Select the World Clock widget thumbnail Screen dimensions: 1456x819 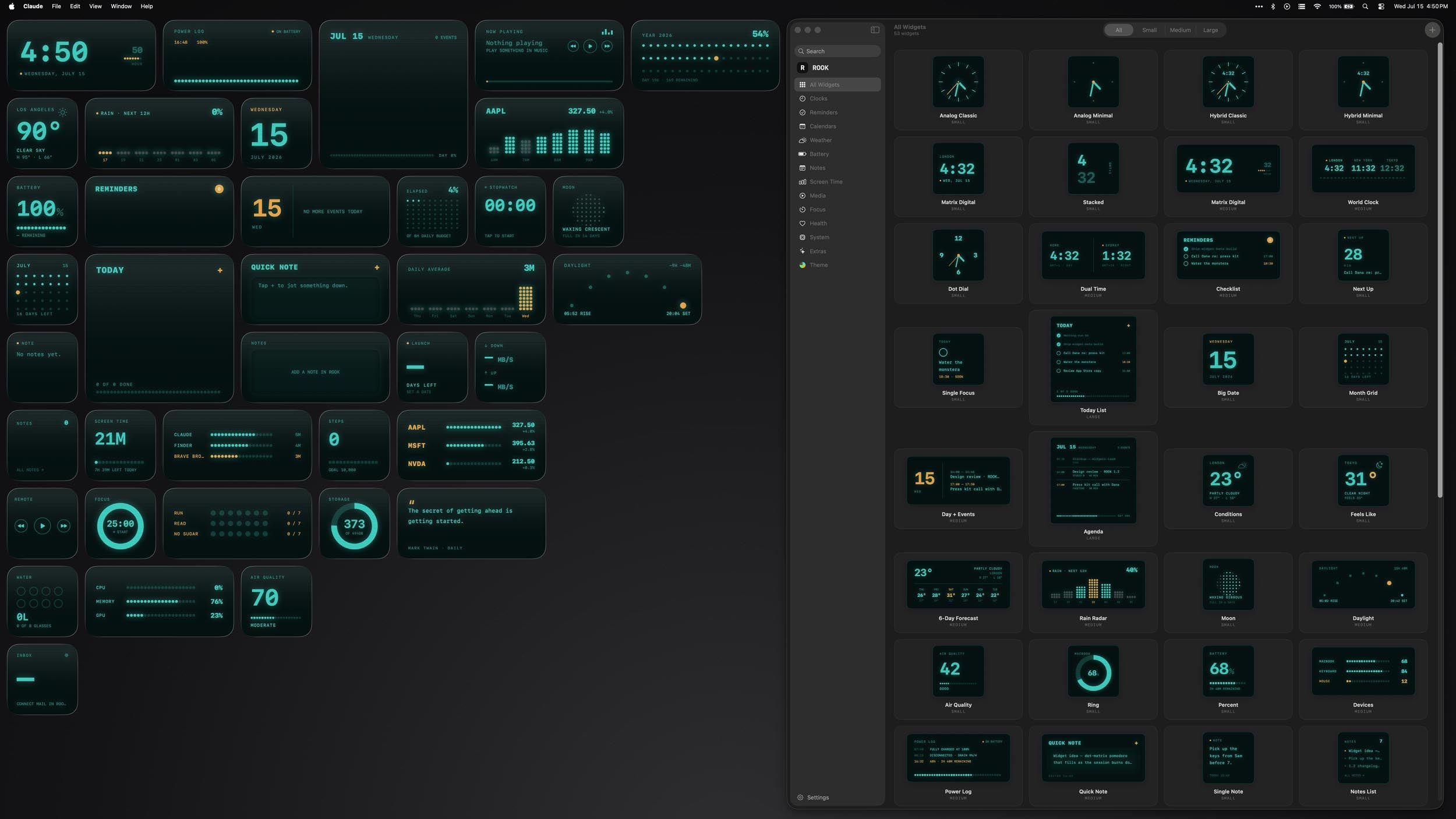point(1363,168)
